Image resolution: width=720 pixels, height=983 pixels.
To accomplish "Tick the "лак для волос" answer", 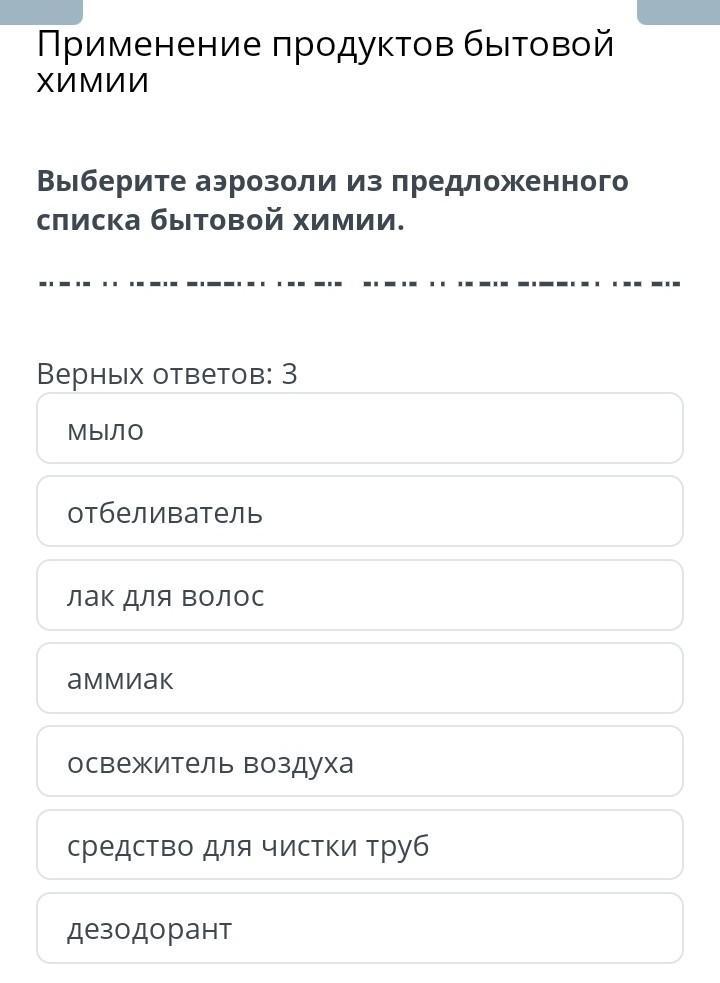I will (x=360, y=596).
